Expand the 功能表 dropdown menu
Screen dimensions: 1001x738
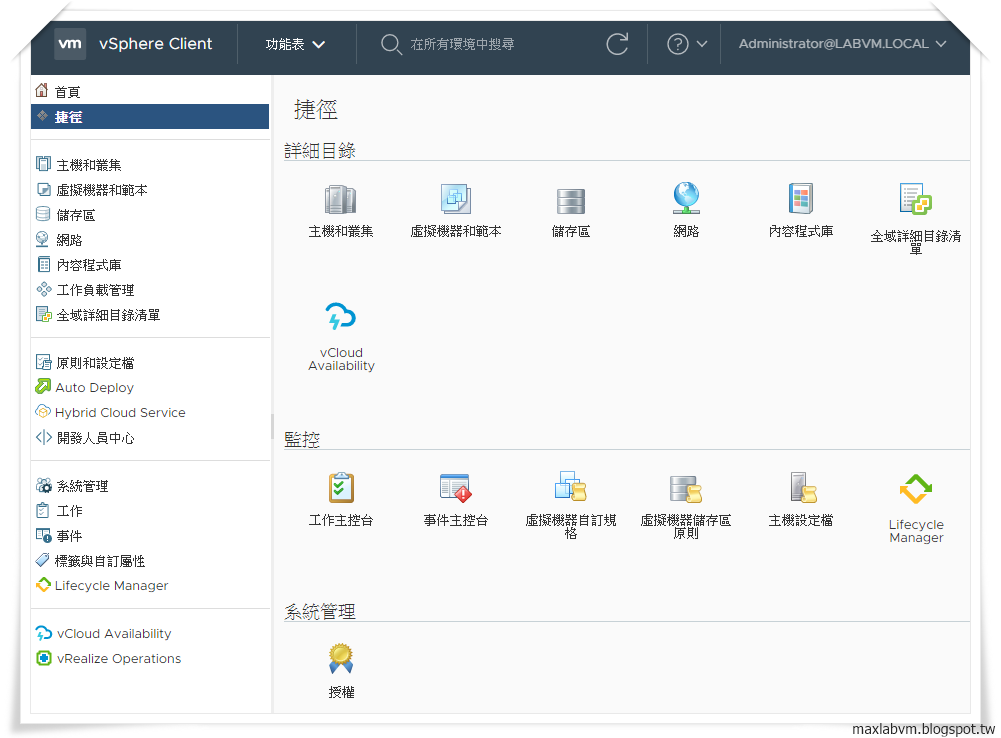295,44
